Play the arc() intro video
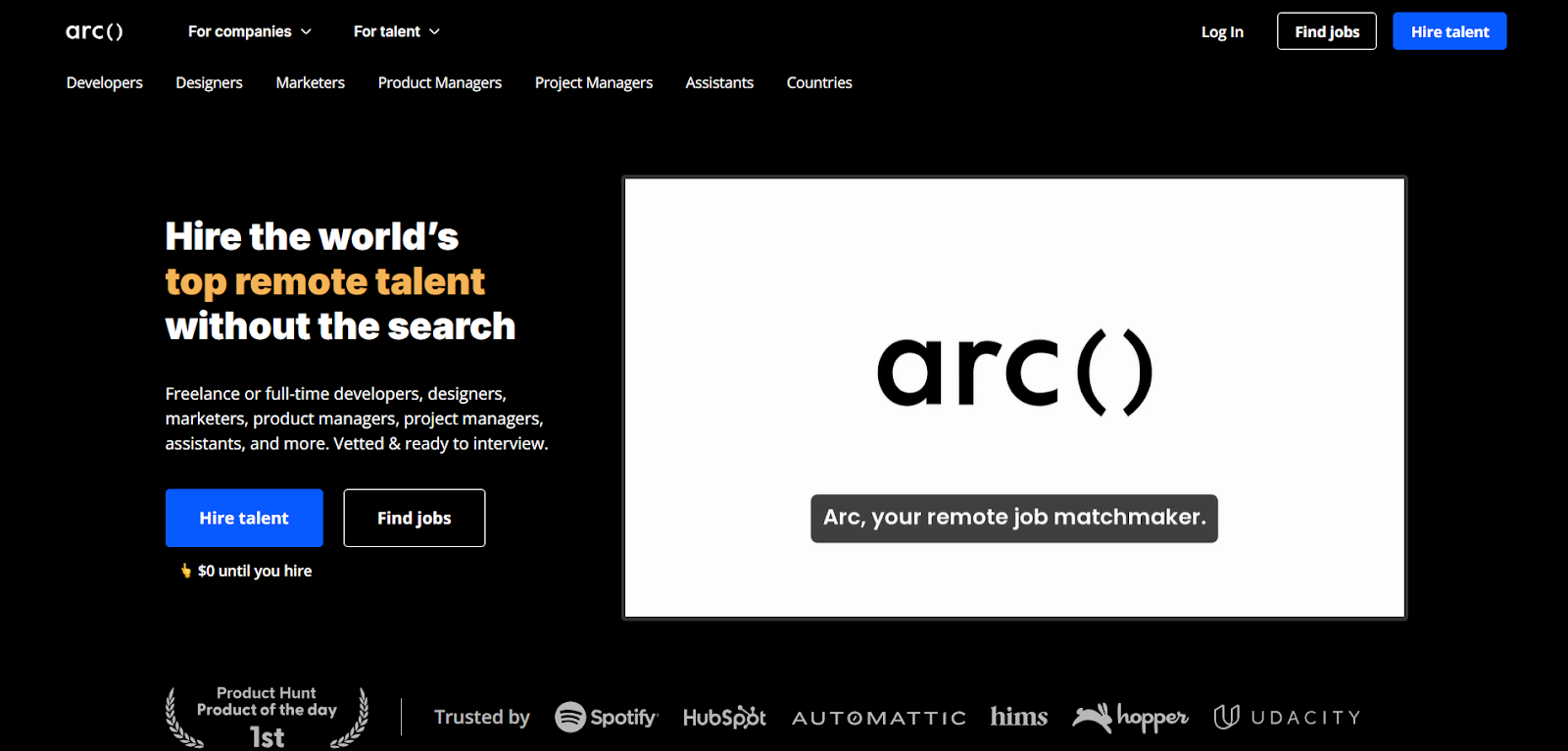1568x751 pixels. click(x=1014, y=397)
